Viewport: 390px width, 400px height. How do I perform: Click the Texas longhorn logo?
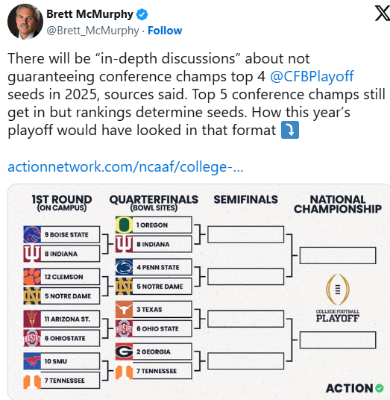pyautogui.click(x=124, y=310)
